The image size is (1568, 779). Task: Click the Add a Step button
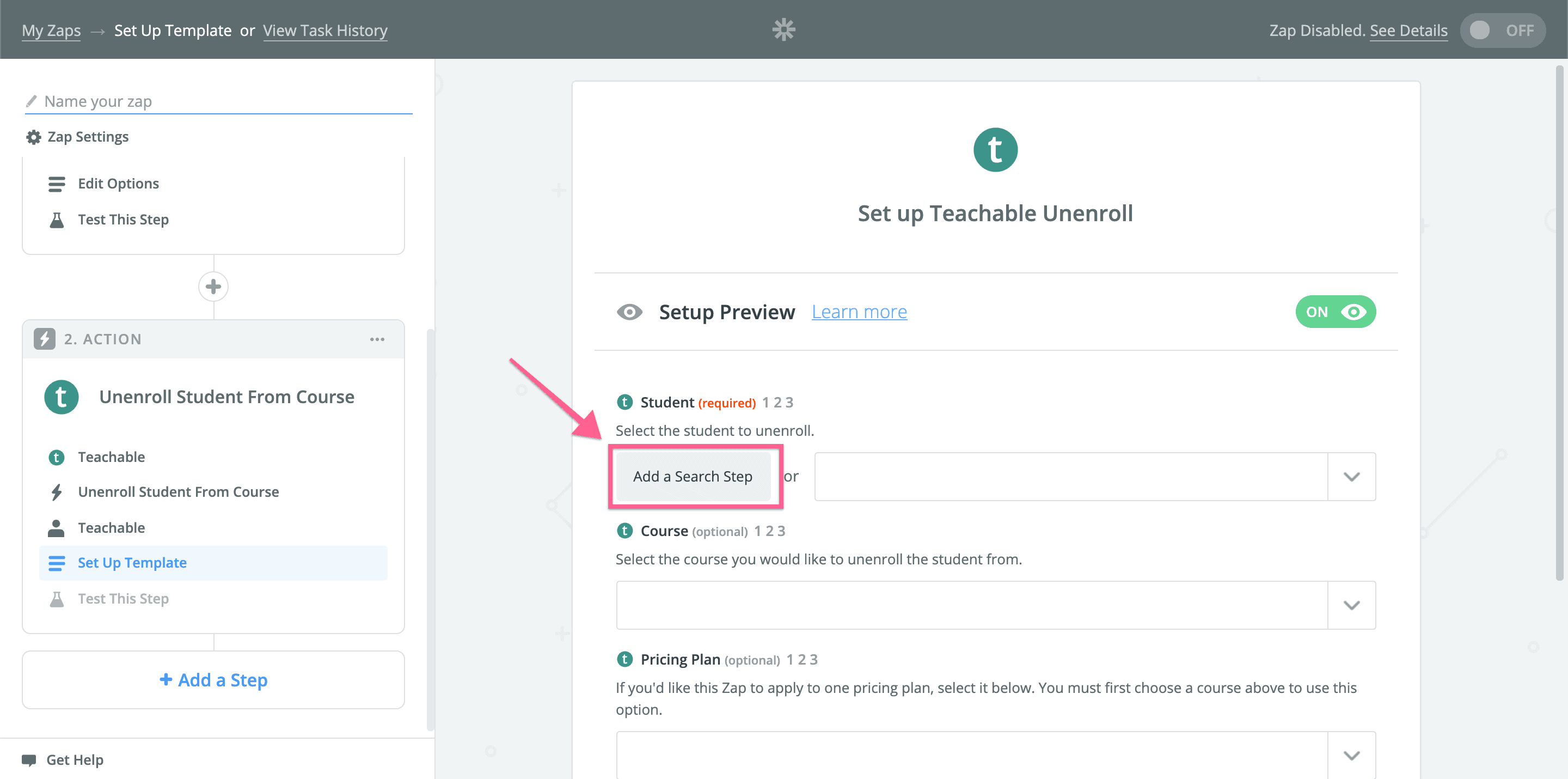[213, 680]
